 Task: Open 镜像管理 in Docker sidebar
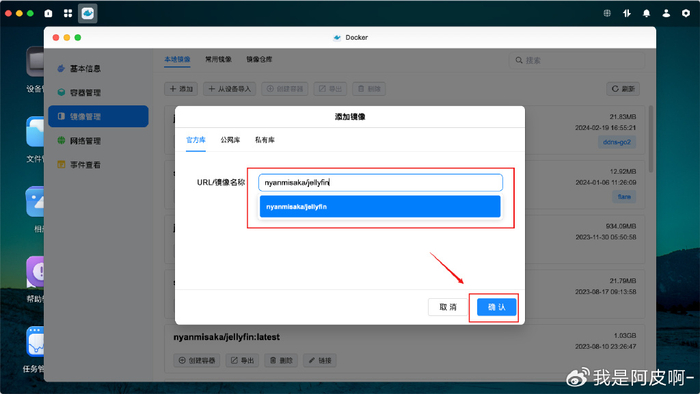[98, 116]
